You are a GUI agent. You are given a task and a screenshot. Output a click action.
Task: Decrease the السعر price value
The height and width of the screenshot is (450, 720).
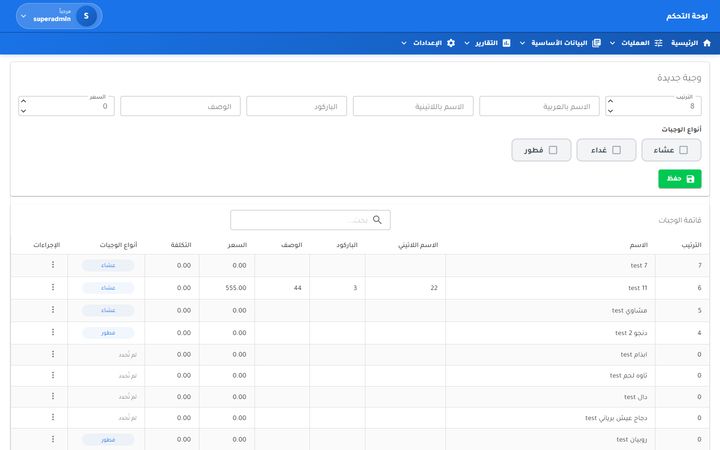pos(23,111)
